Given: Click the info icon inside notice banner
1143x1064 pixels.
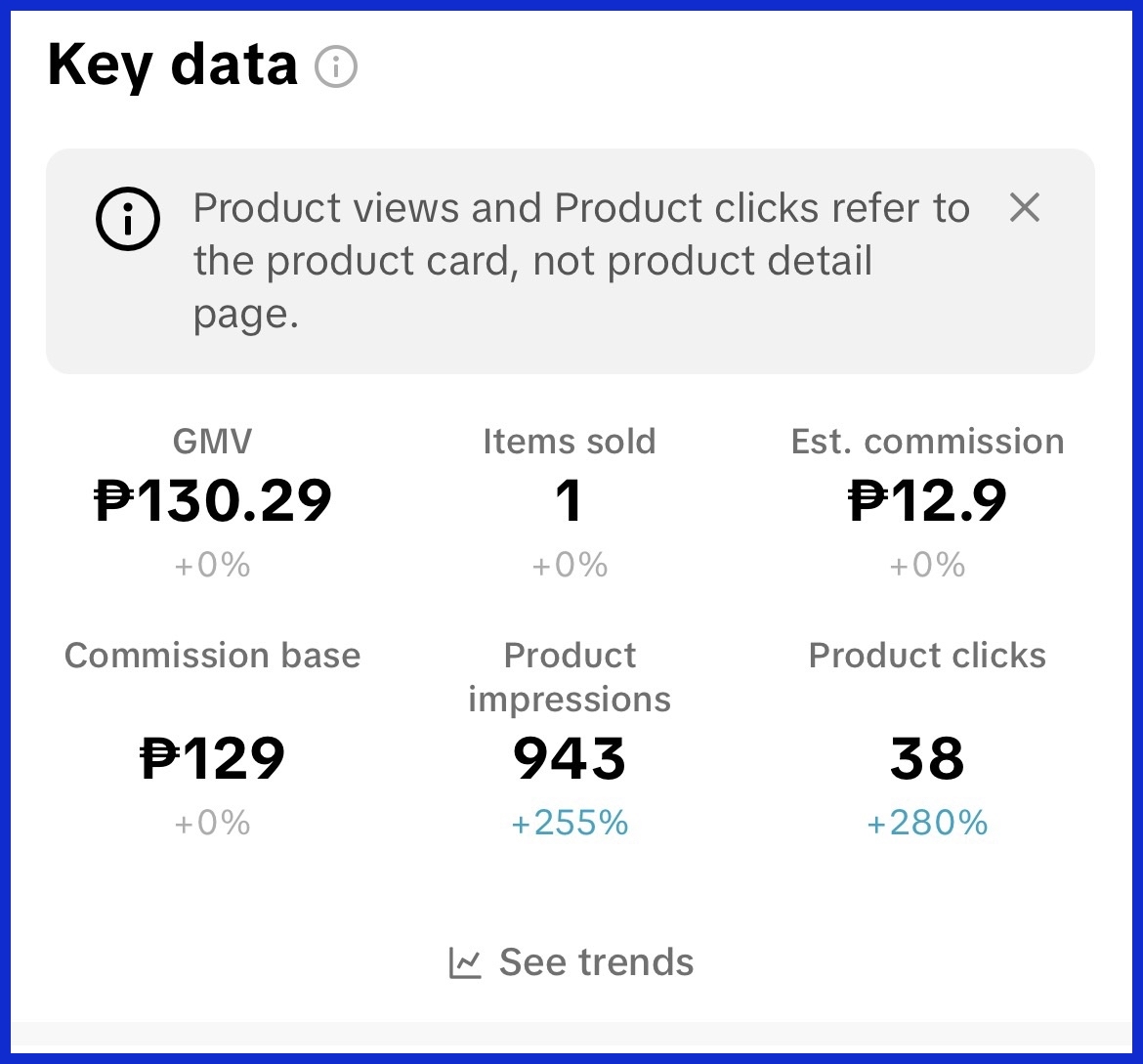Looking at the screenshot, I should tap(127, 221).
